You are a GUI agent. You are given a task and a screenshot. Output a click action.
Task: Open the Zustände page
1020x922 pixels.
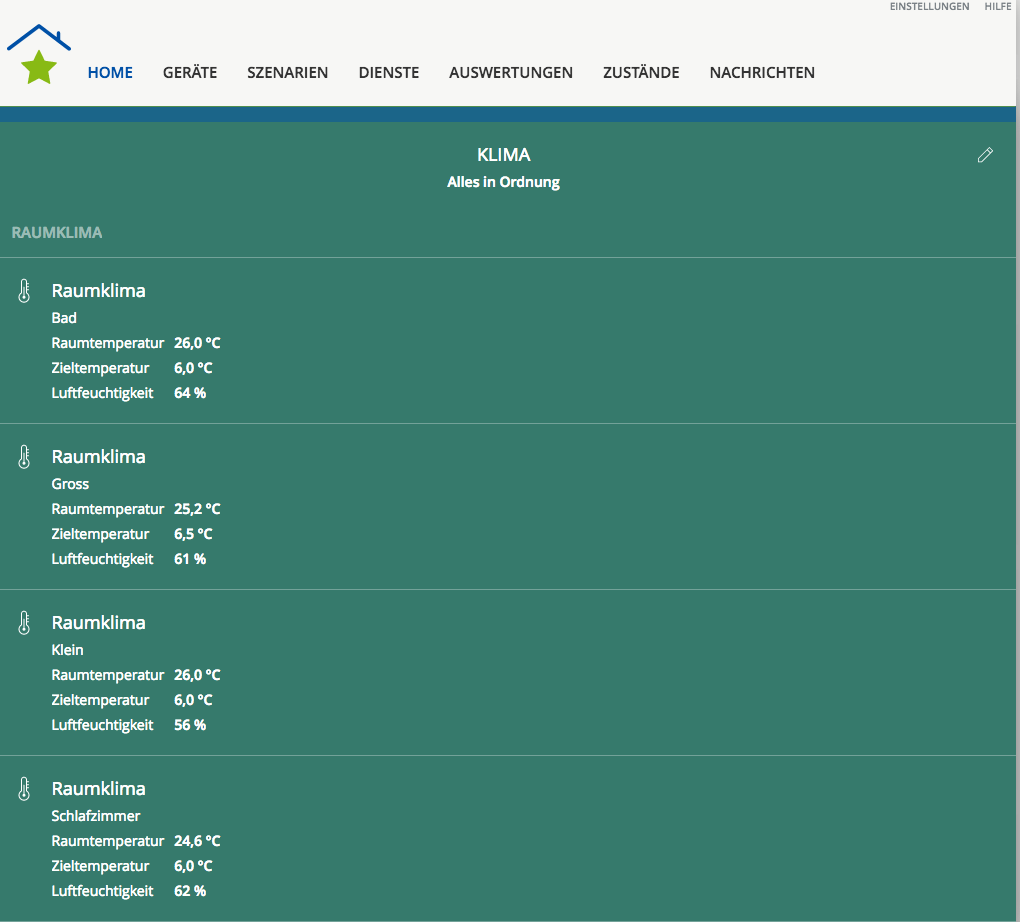point(641,73)
